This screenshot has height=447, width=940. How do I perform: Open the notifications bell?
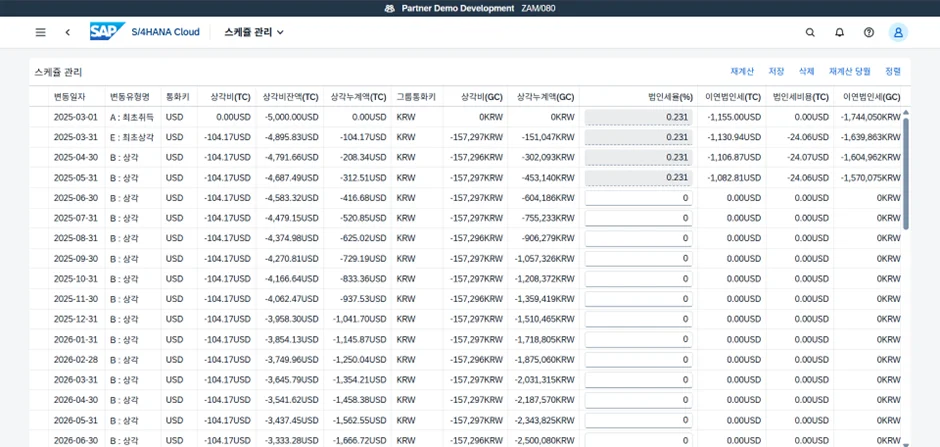click(x=839, y=32)
